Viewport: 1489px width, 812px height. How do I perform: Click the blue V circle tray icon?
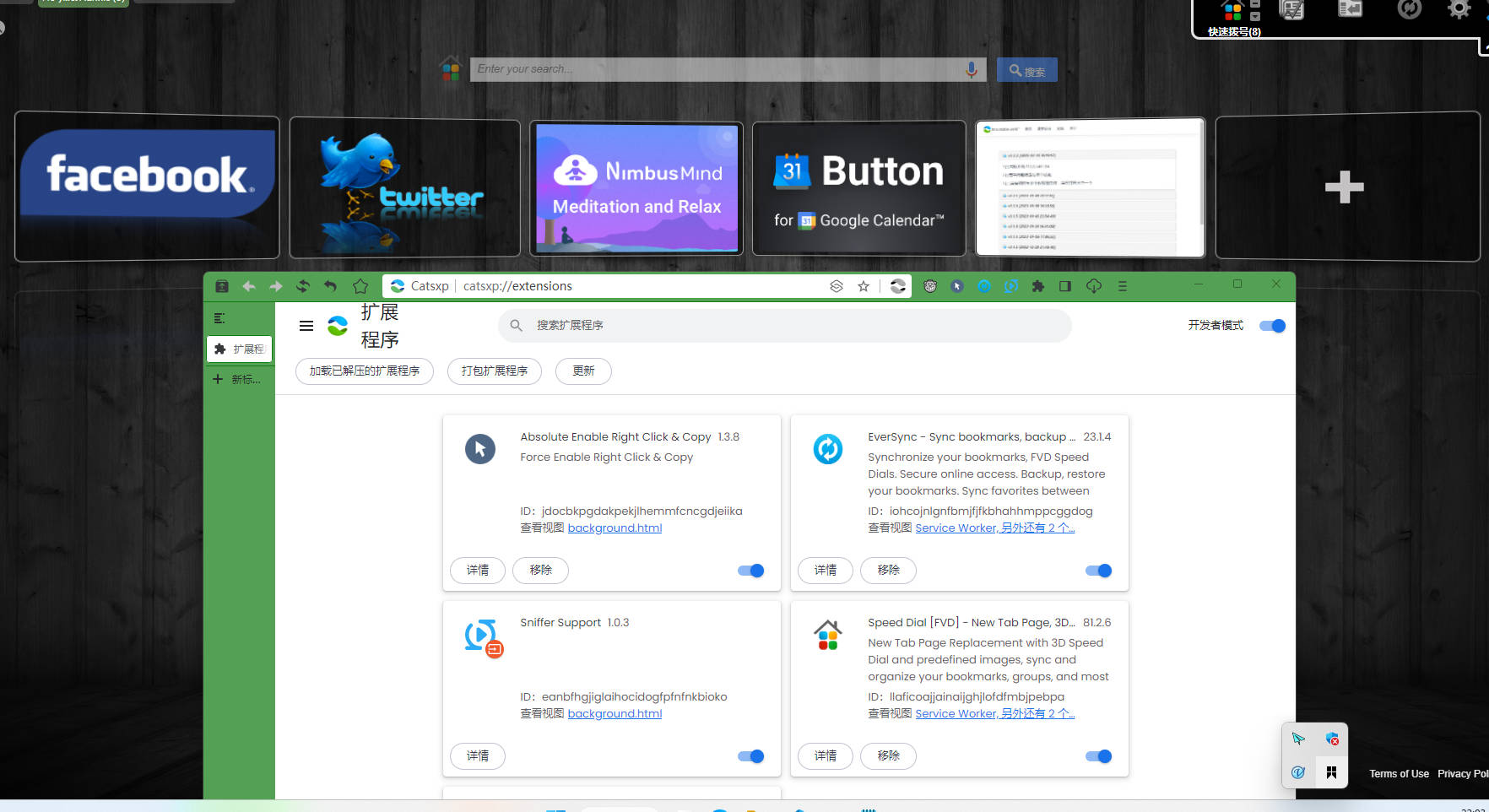(x=1298, y=772)
